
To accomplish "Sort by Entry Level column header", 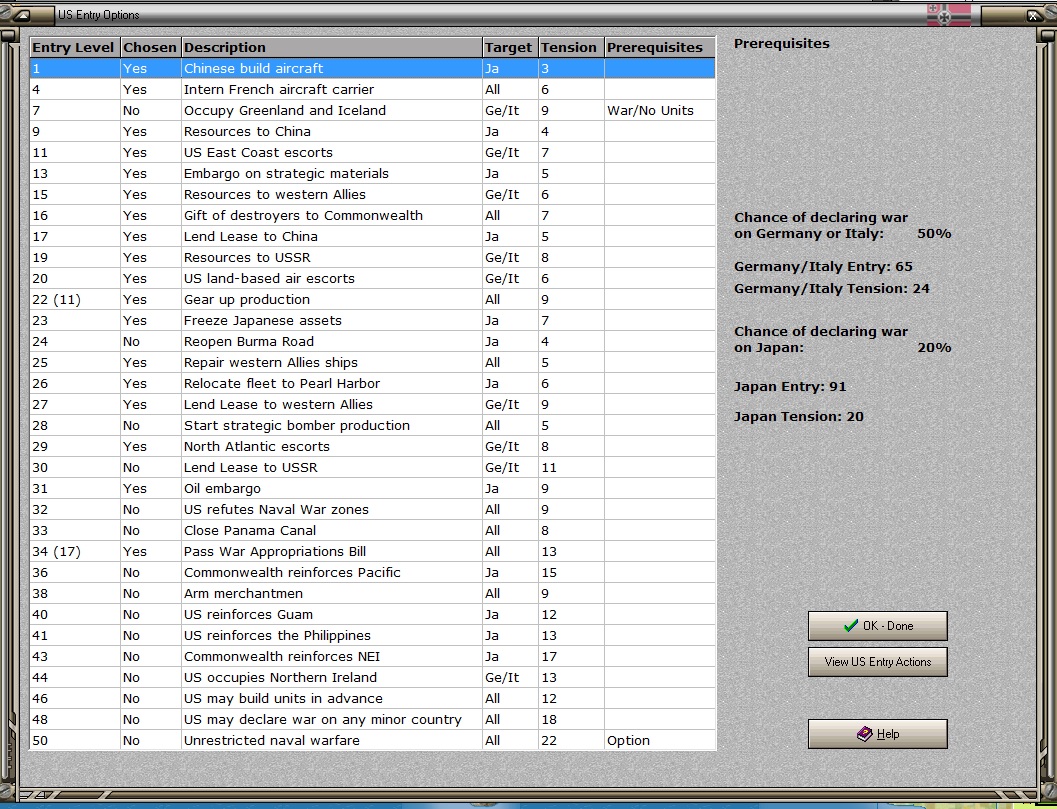I will click(74, 47).
